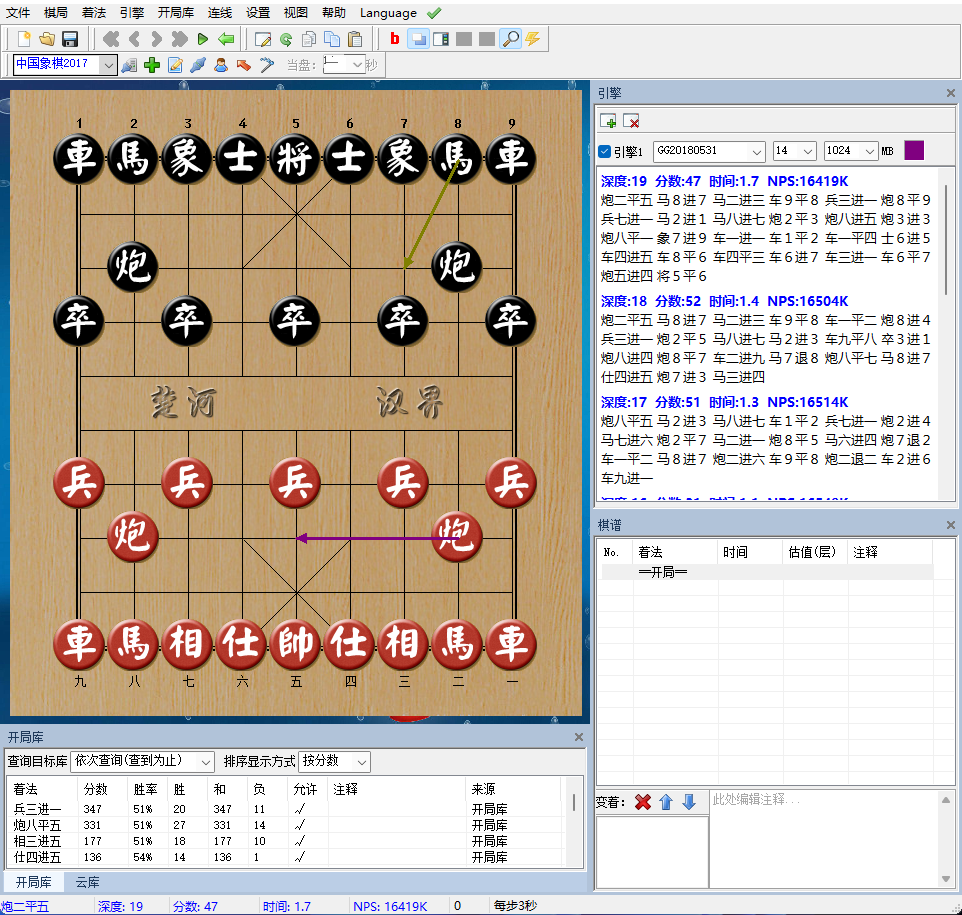Click the person user icon
This screenshot has height=915, width=962.
pyautogui.click(x=221, y=64)
